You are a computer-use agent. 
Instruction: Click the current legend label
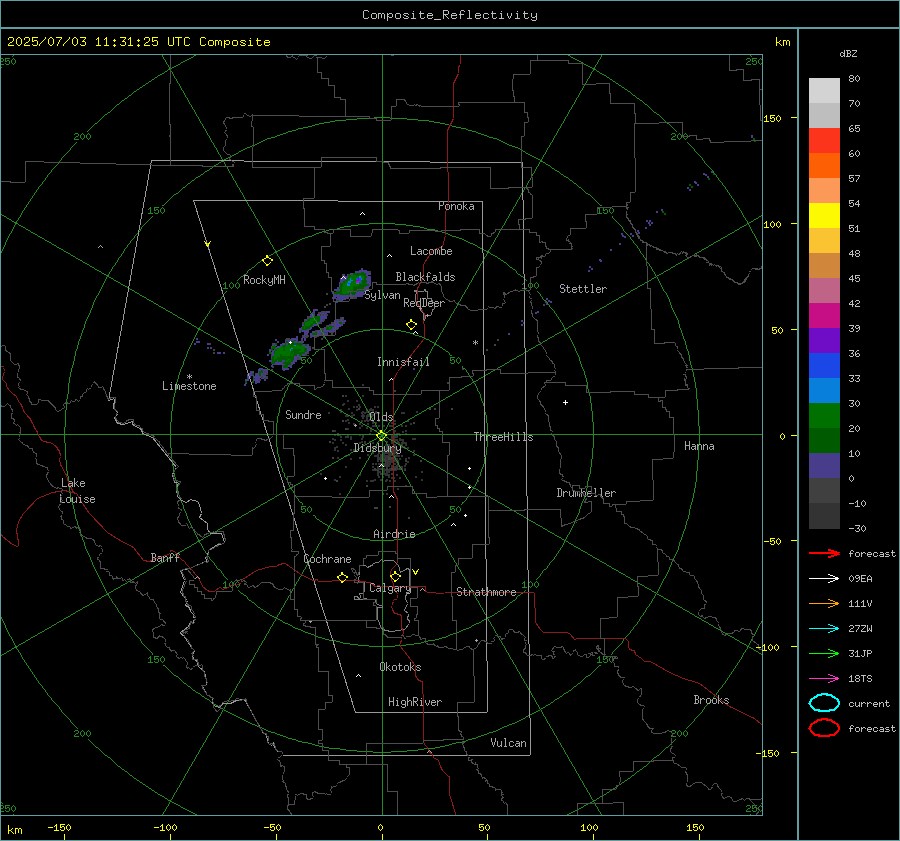869,704
